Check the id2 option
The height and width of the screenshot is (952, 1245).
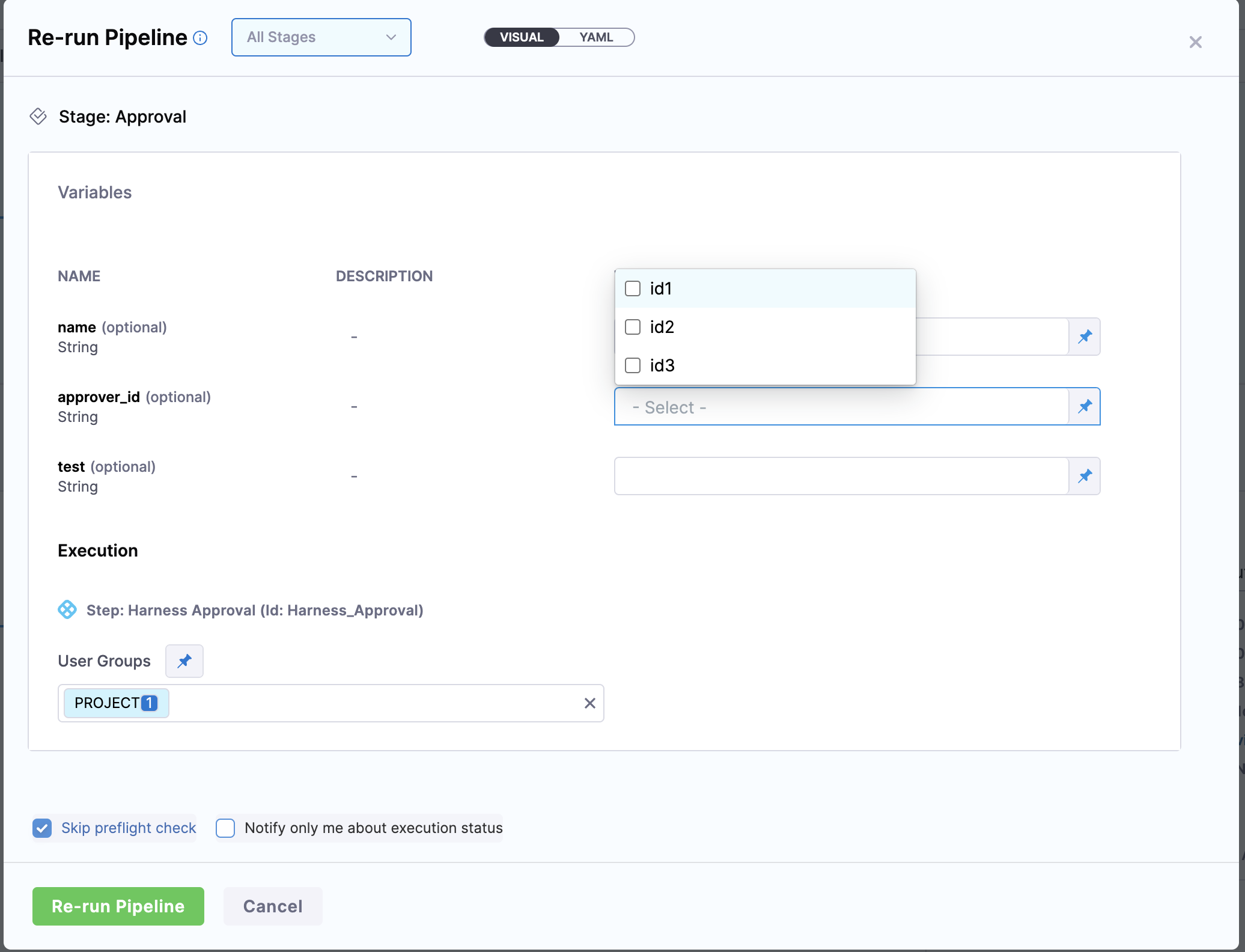(x=633, y=327)
